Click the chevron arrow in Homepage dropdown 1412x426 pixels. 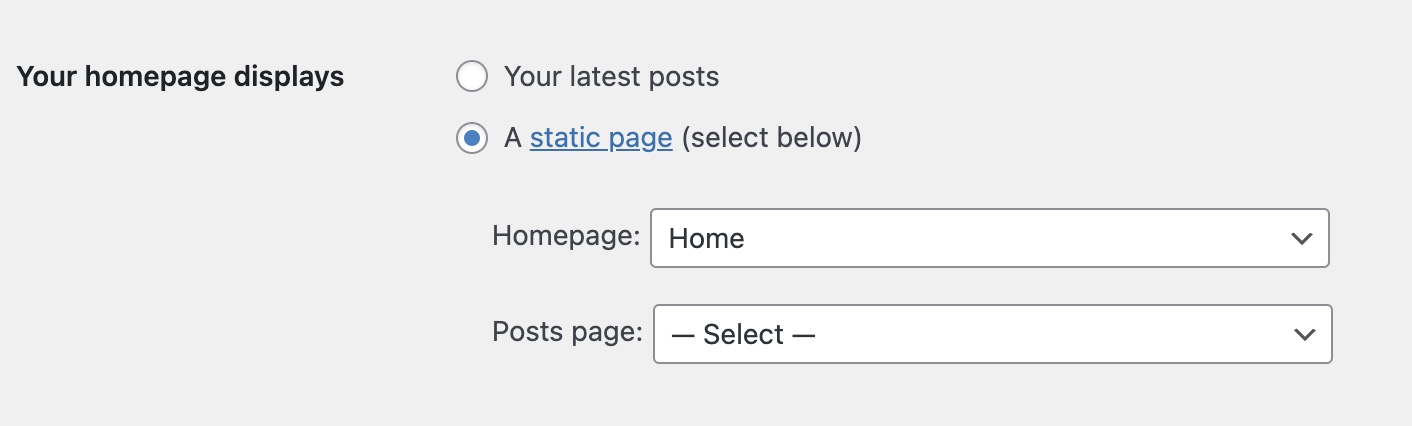[x=1301, y=238]
